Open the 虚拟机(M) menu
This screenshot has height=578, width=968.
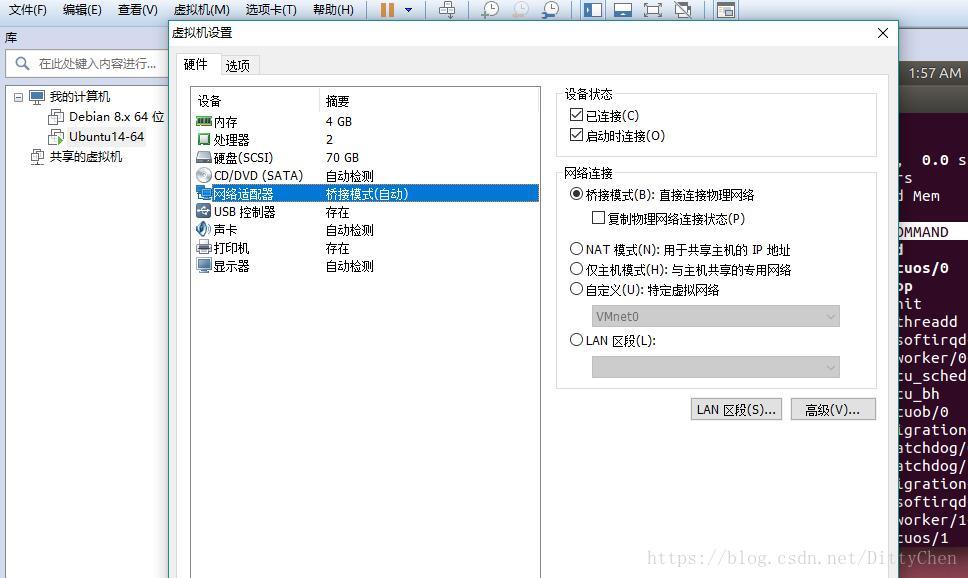(x=202, y=10)
